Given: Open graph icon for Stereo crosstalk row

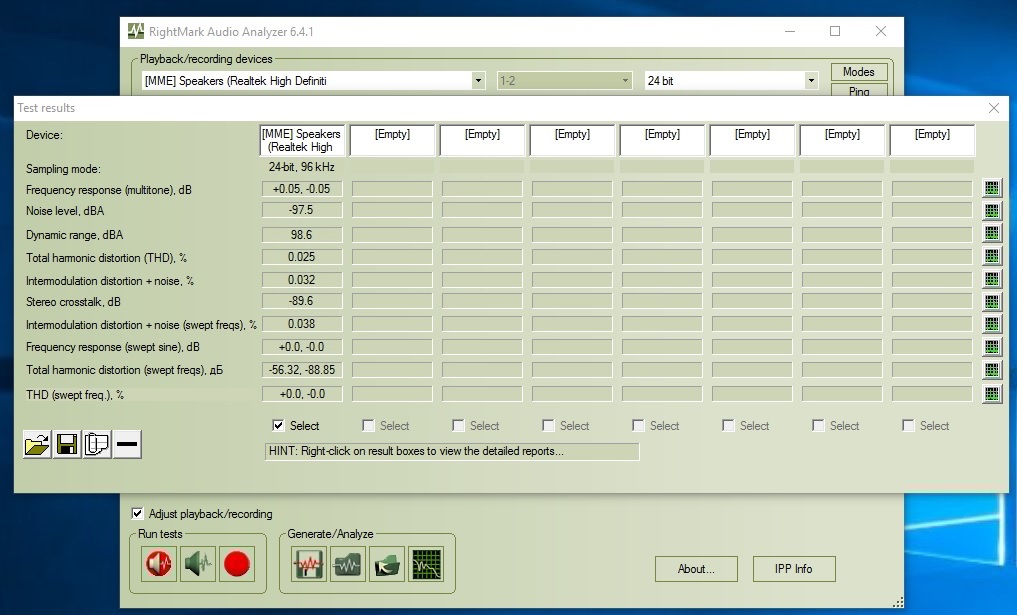Looking at the screenshot, I should (x=991, y=302).
